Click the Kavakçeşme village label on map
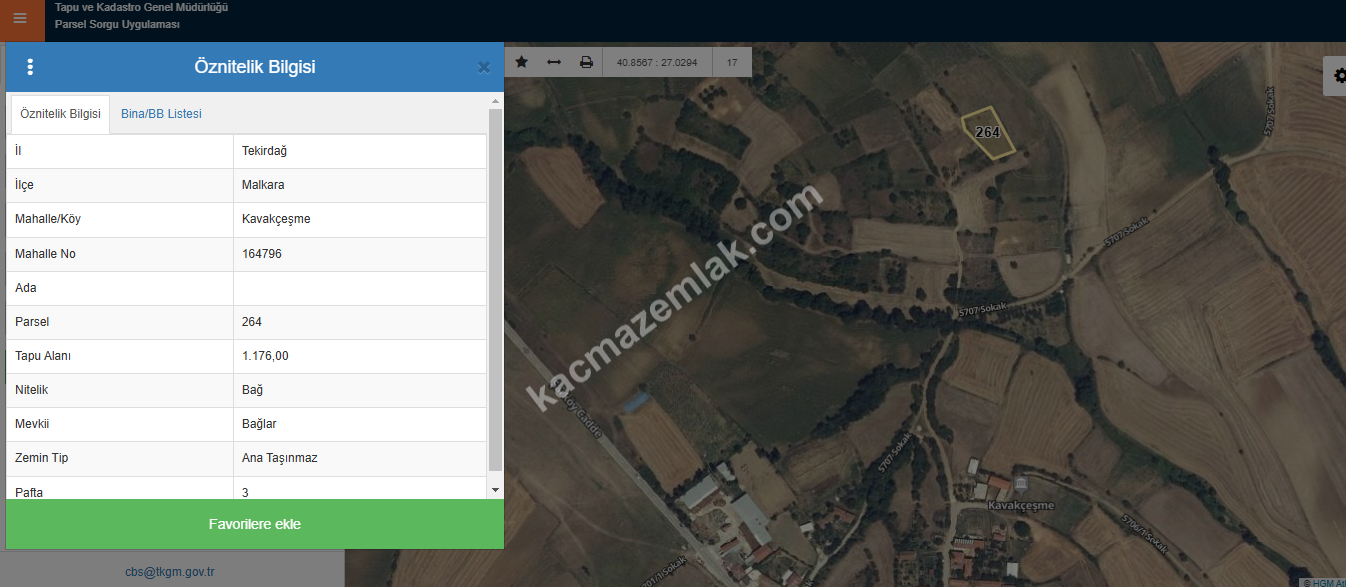This screenshot has height=587, width=1346. (x=1020, y=506)
